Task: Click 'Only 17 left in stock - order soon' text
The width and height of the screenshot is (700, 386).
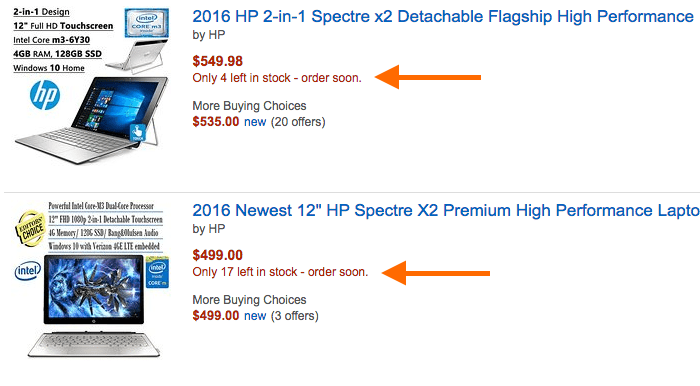Action: pos(280,272)
